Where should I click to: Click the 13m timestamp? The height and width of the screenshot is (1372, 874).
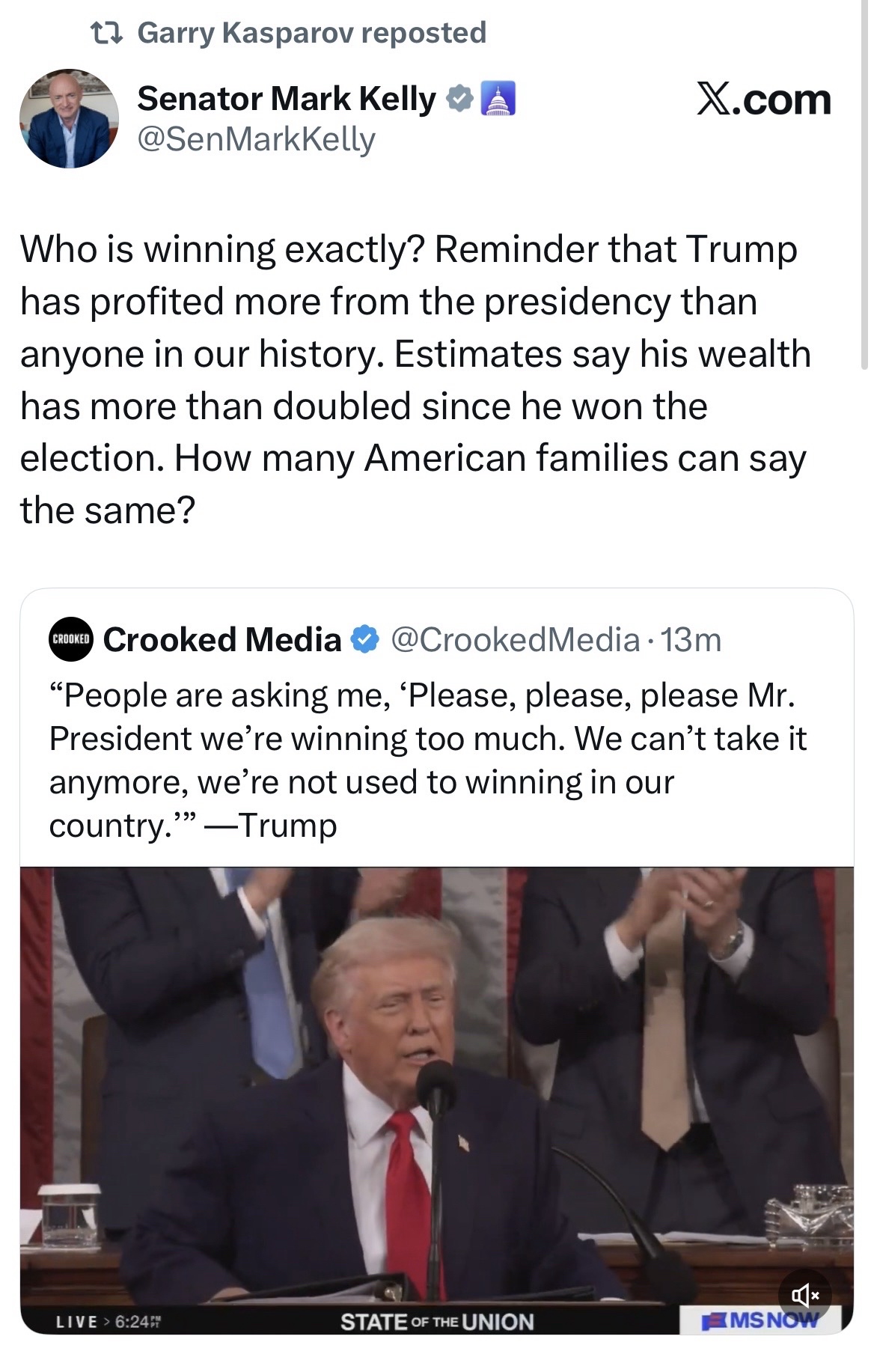(691, 640)
